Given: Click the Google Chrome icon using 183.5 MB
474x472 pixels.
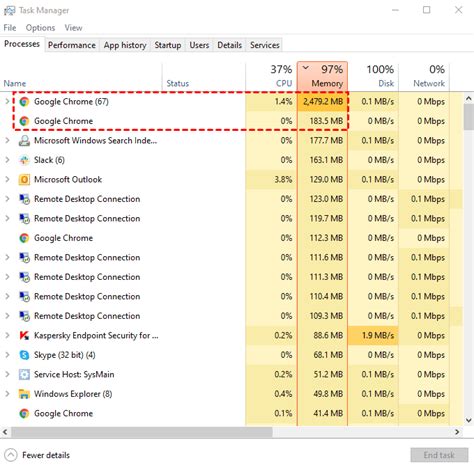Looking at the screenshot, I should (24, 121).
